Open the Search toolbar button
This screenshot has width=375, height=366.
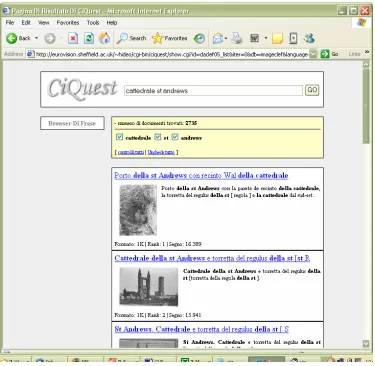click(132, 38)
